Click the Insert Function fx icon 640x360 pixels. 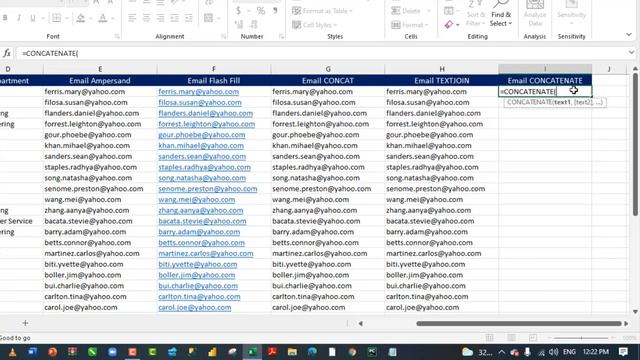pyautogui.click(x=7, y=53)
